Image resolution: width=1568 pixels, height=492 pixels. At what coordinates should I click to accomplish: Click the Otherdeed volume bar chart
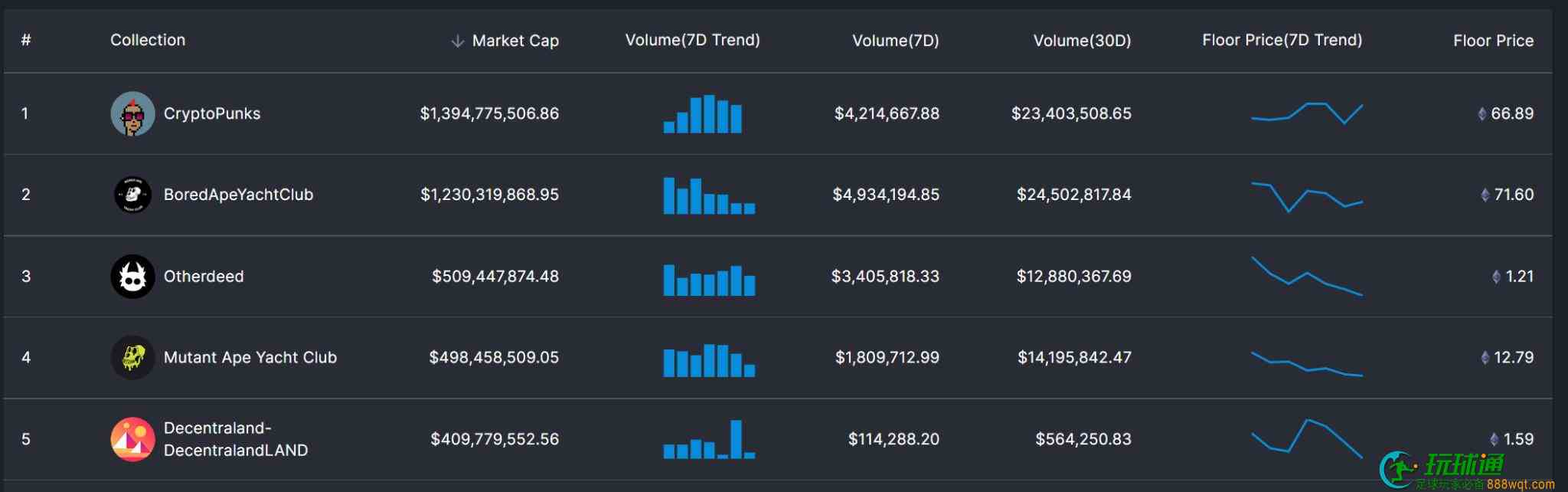pos(709,280)
